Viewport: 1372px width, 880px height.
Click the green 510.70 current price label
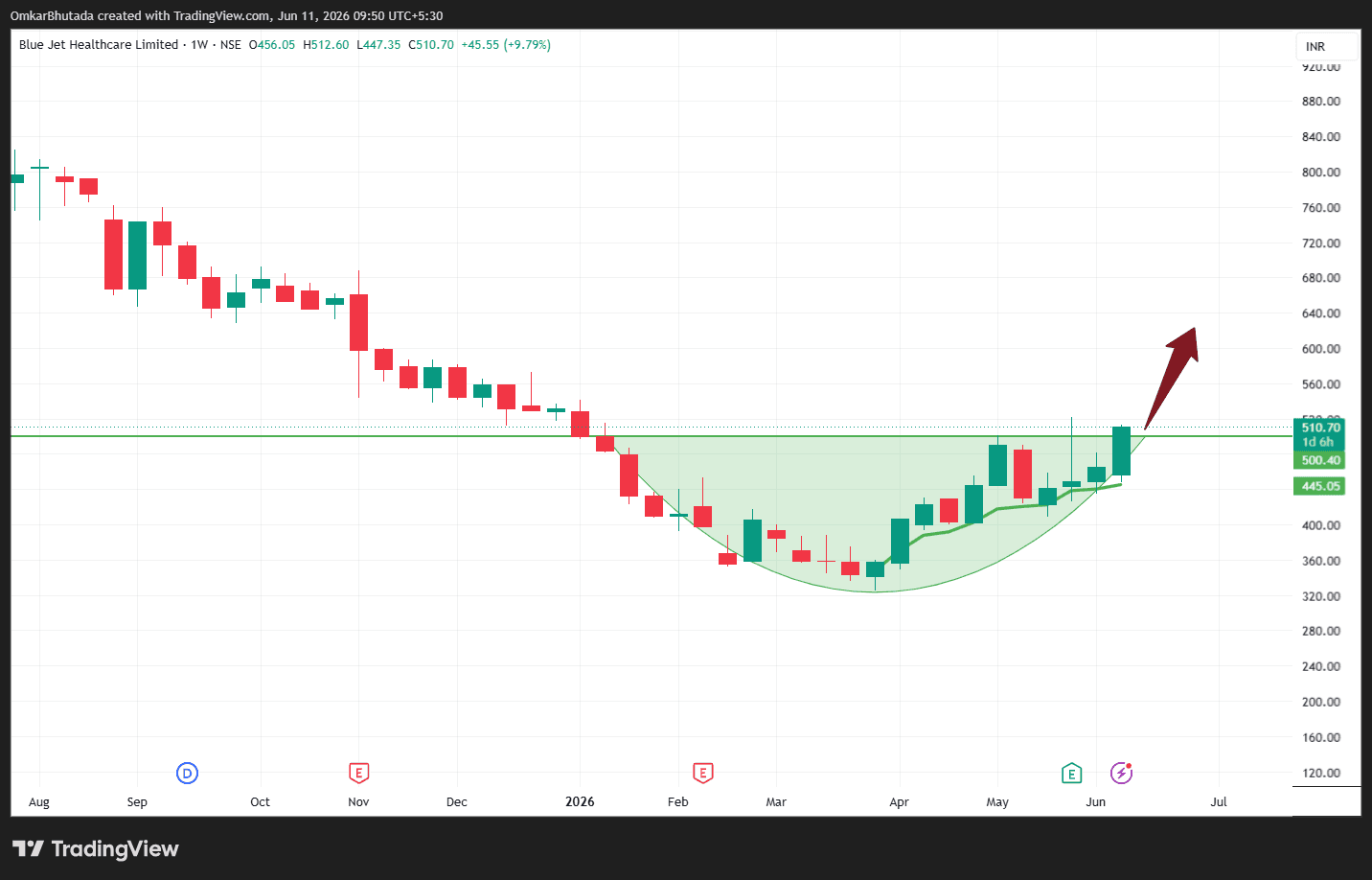(1319, 434)
